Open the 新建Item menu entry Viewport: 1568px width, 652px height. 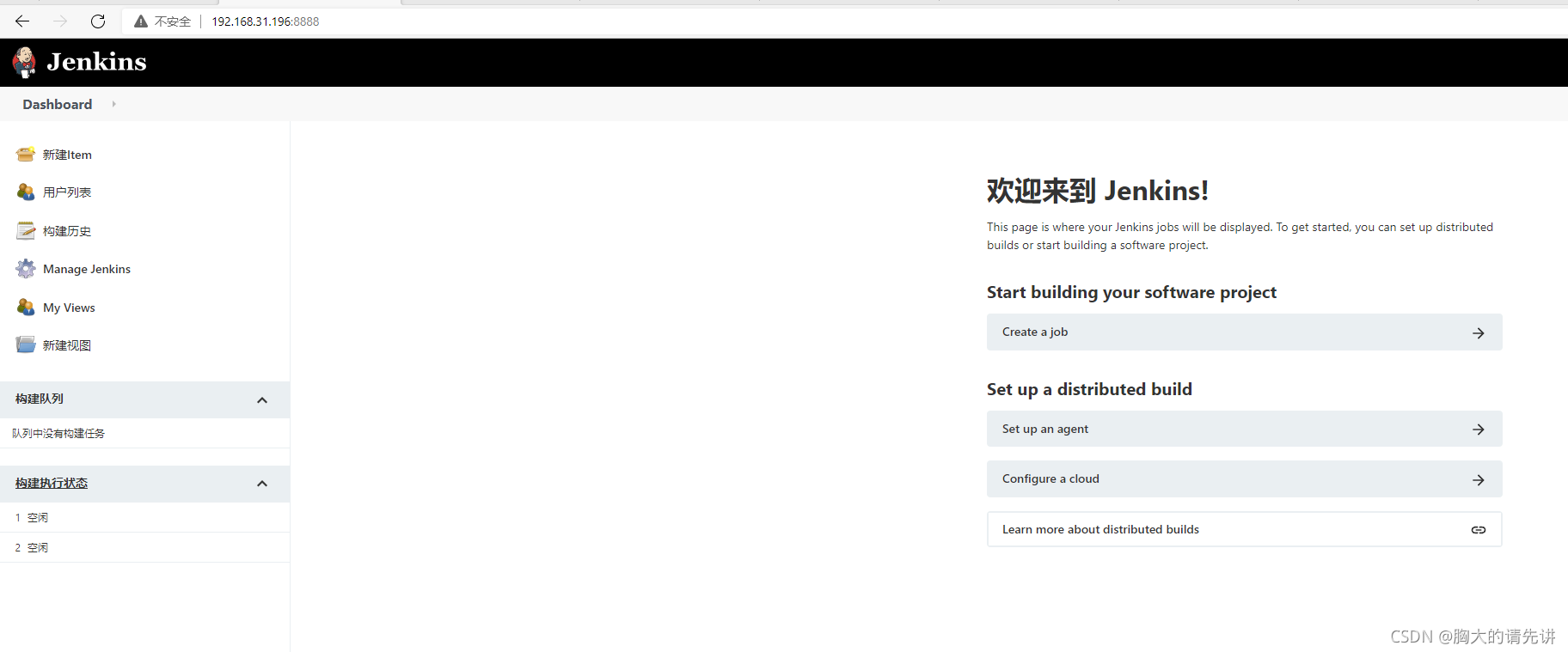pyautogui.click(x=67, y=155)
